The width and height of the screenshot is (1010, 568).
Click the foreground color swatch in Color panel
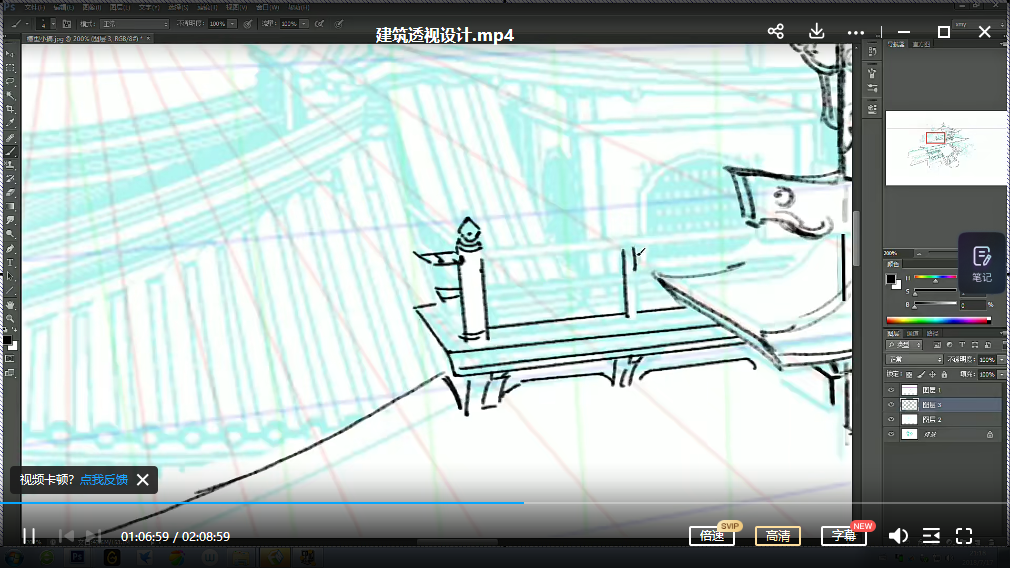(x=891, y=278)
